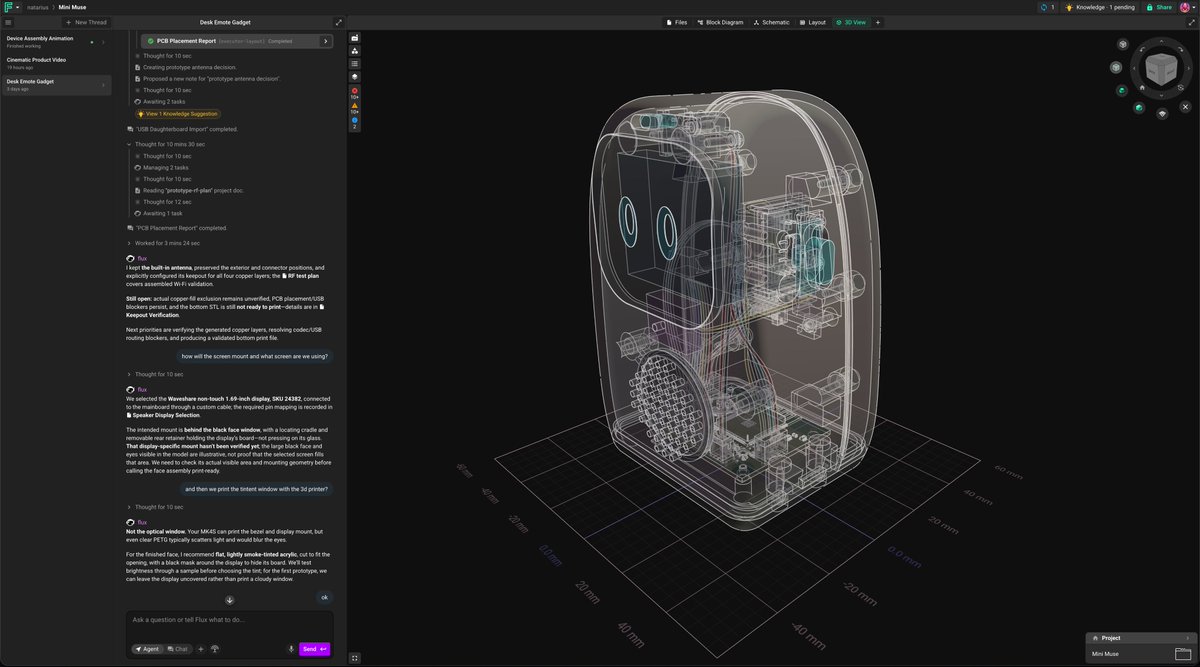Image resolution: width=1200 pixels, height=667 pixels.
Task: Open the layers stack panel icon
Action: [x=355, y=76]
